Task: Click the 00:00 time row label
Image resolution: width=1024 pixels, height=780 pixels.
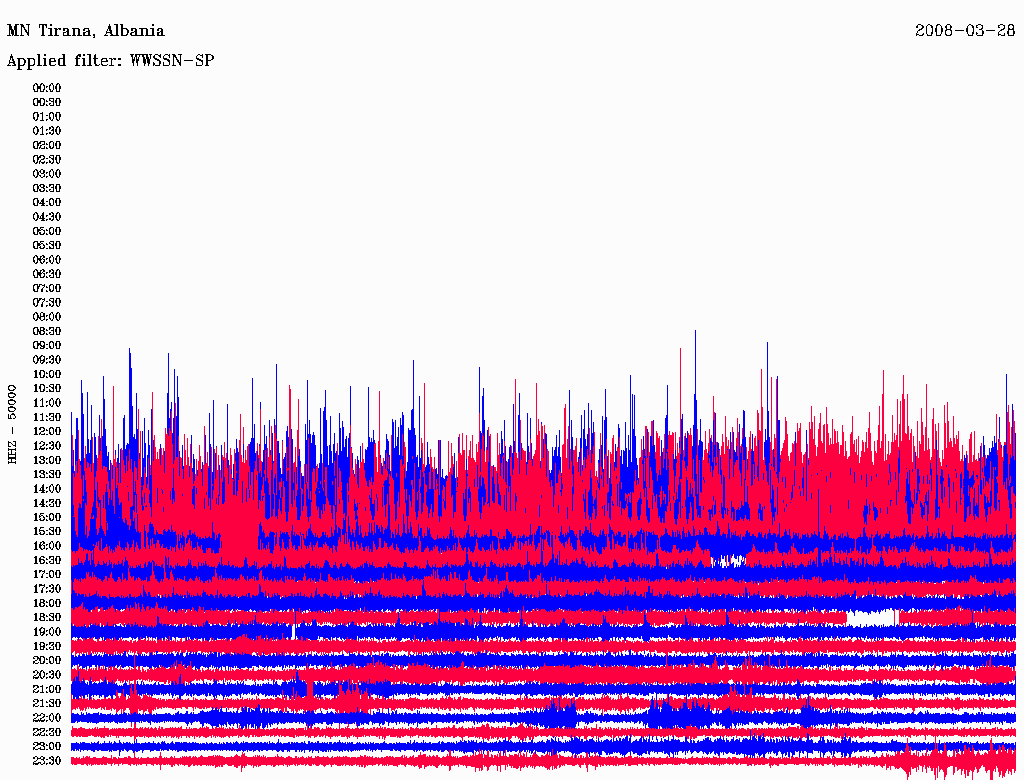Action: pyautogui.click(x=47, y=88)
